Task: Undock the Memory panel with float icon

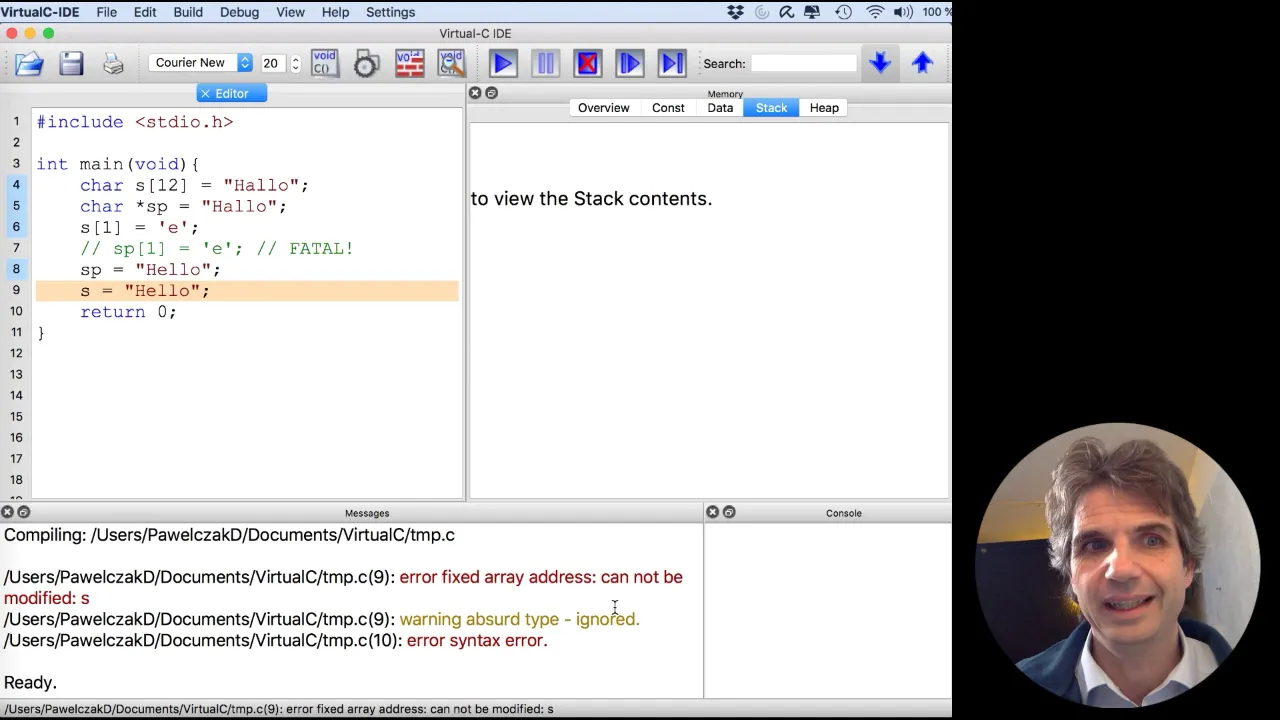Action: pyautogui.click(x=491, y=93)
